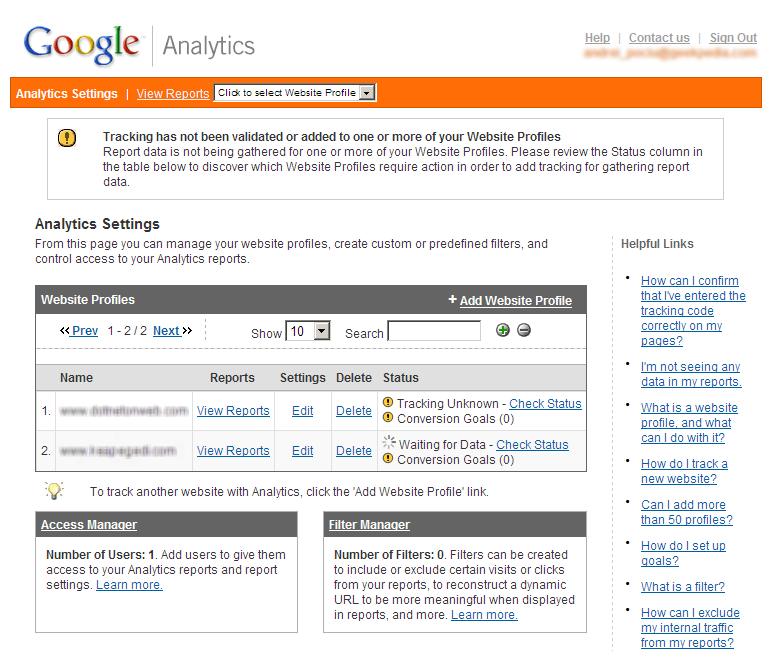This screenshot has width=771, height=651.
Task: Open 'How do I set up goals?' link
Action: 683,553
